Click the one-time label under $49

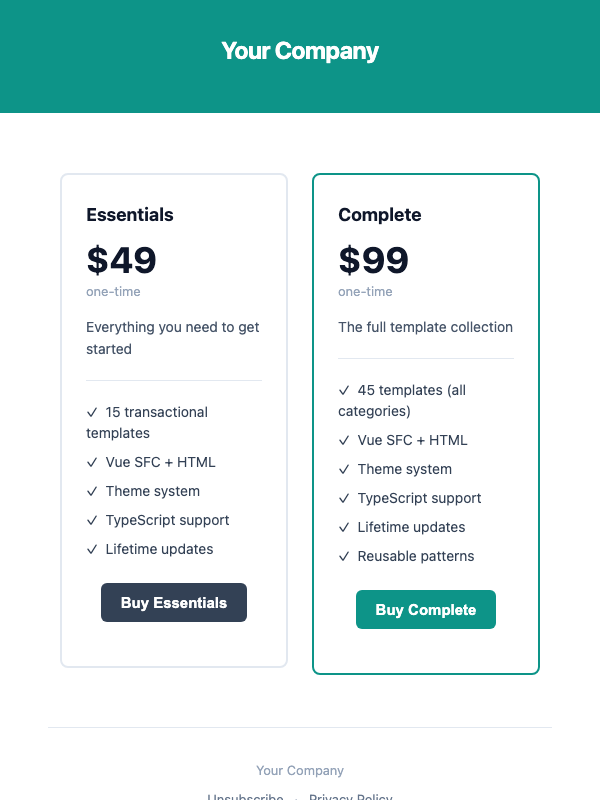click(x=113, y=292)
